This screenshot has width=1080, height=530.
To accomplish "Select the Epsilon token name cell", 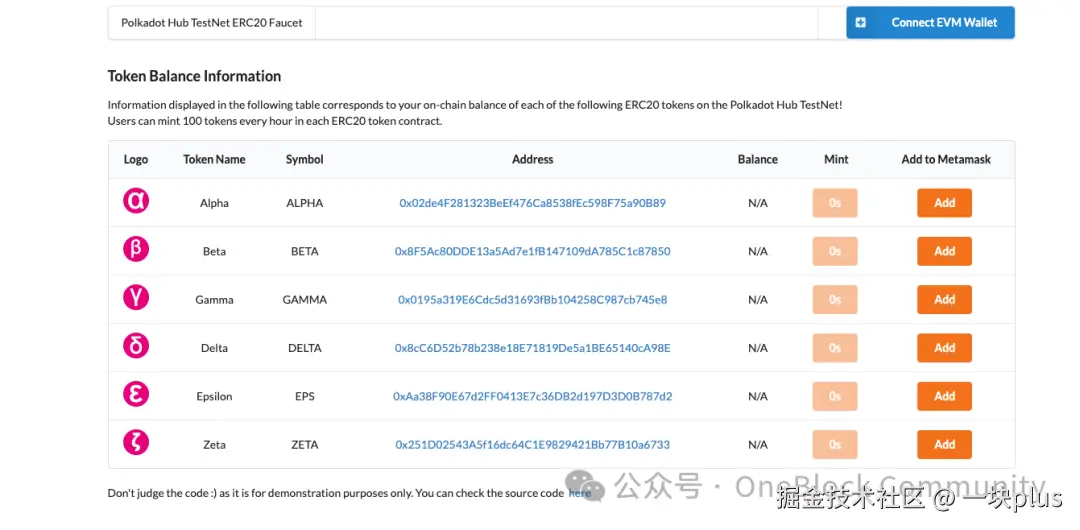I will pos(214,396).
